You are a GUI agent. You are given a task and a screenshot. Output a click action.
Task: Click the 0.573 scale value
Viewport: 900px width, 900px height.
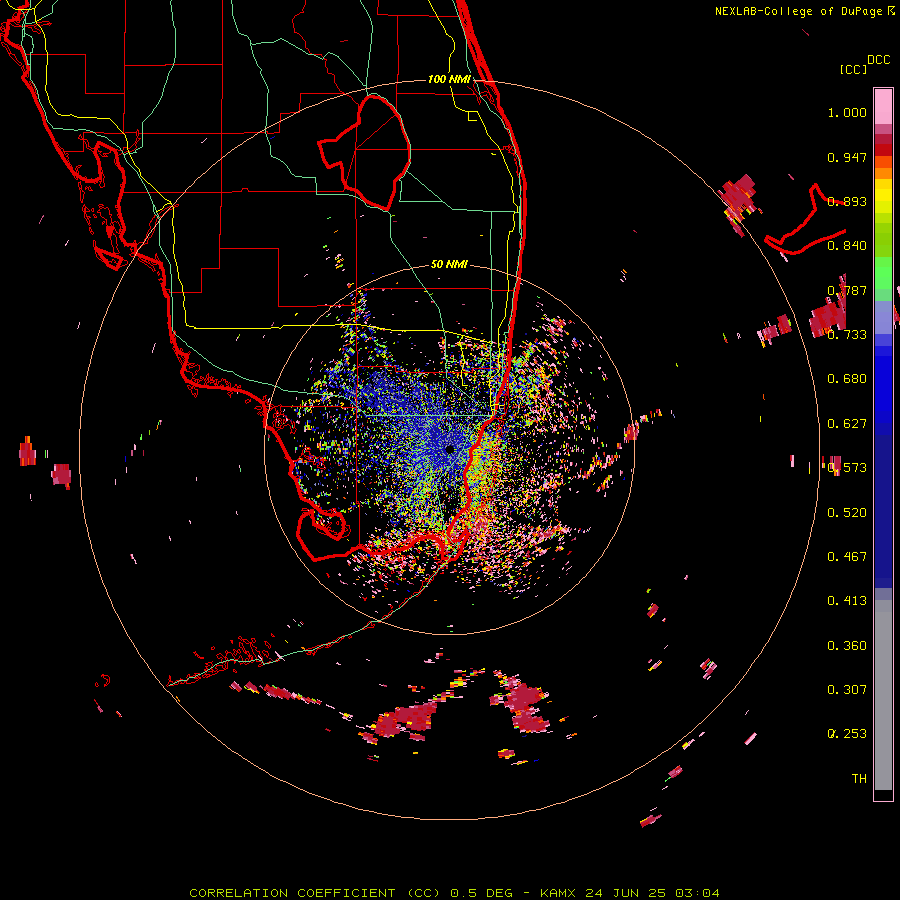pyautogui.click(x=847, y=468)
